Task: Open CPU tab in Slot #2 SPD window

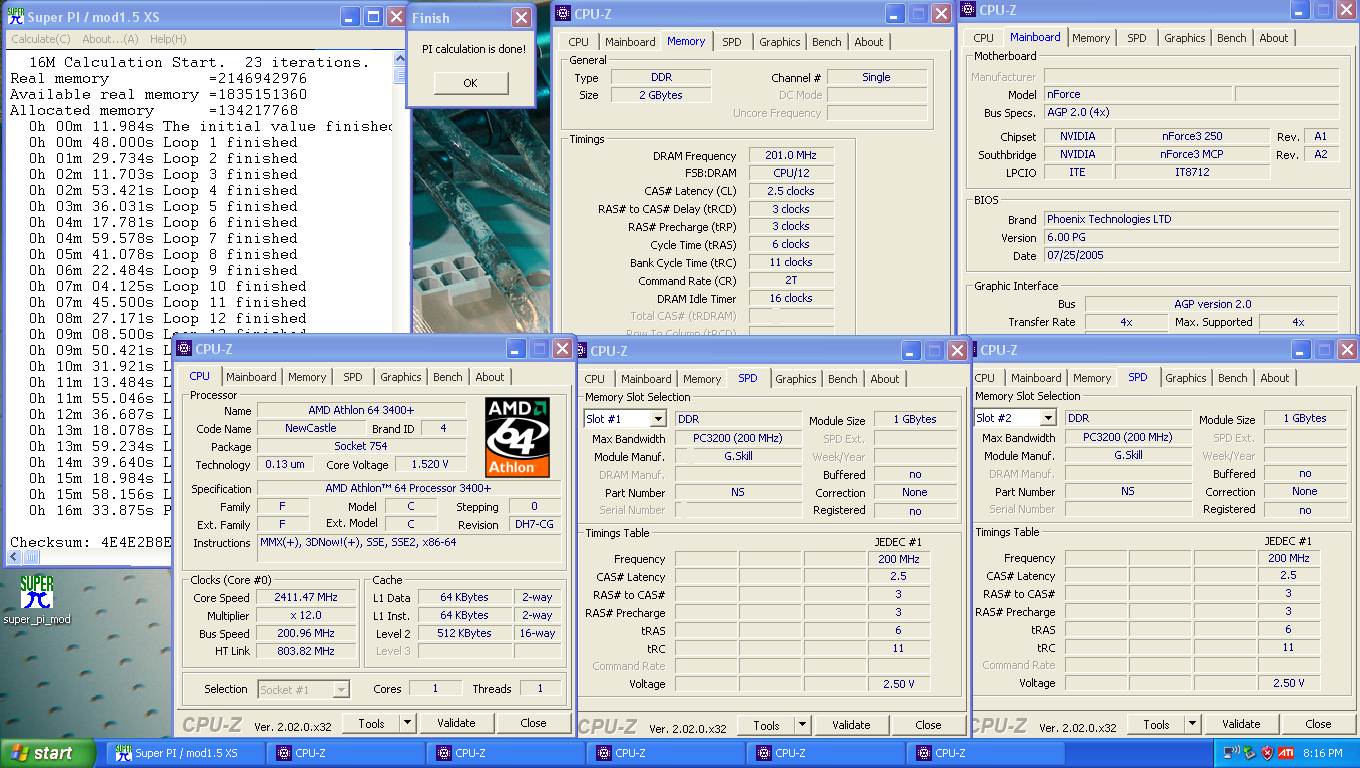Action: coord(985,378)
